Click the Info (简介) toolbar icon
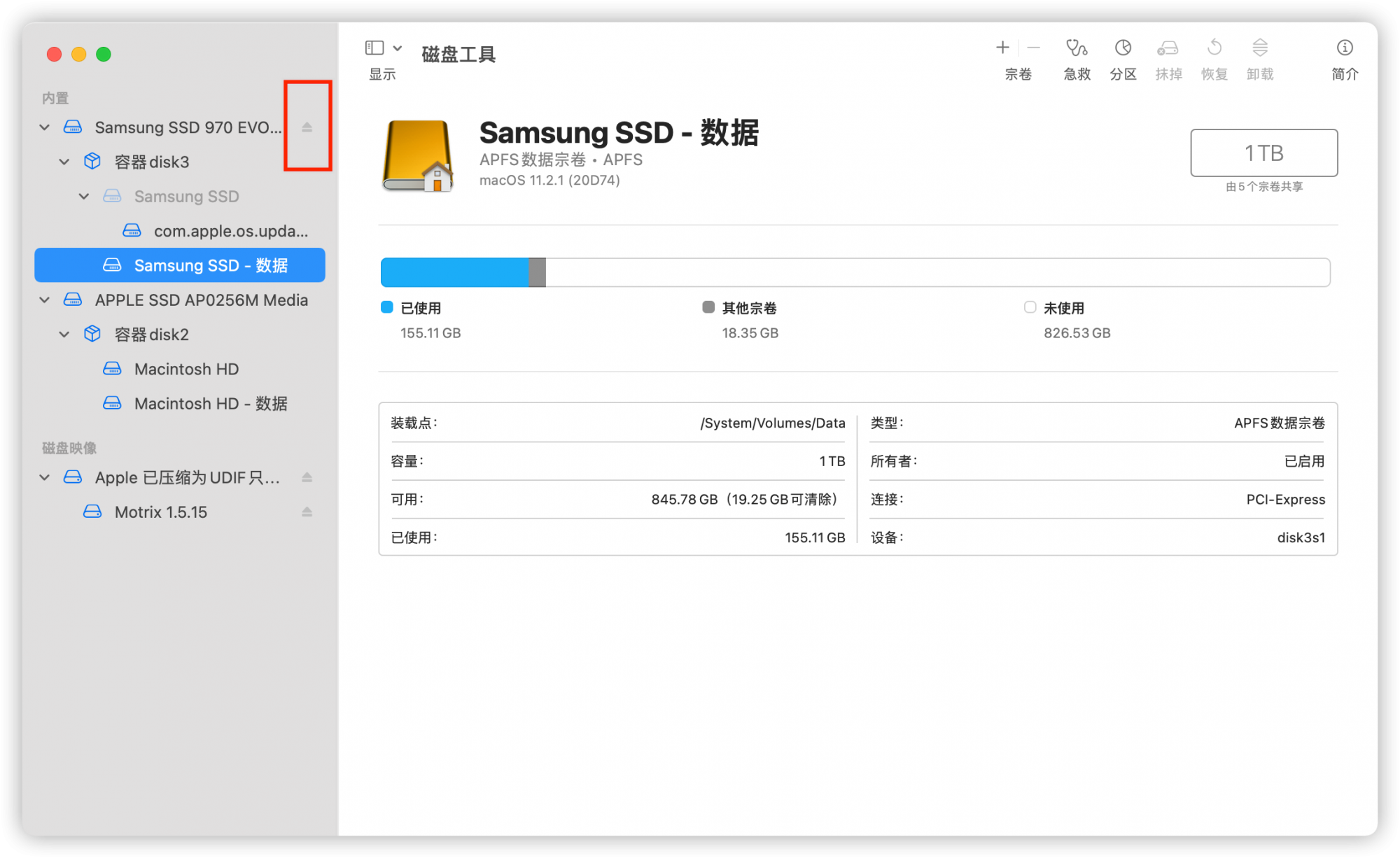 point(1344,48)
